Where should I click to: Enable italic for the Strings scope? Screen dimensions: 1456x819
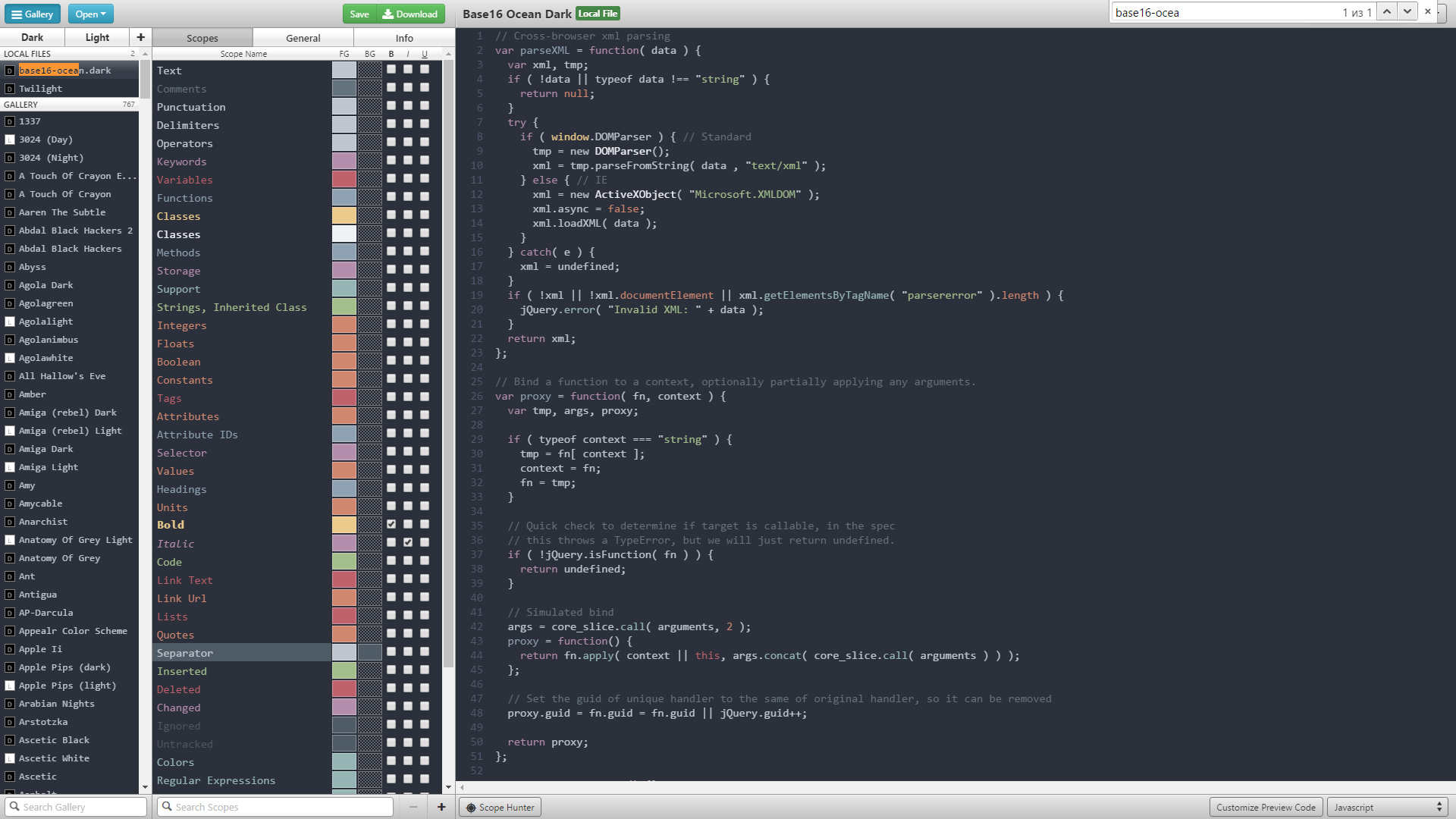(x=408, y=306)
